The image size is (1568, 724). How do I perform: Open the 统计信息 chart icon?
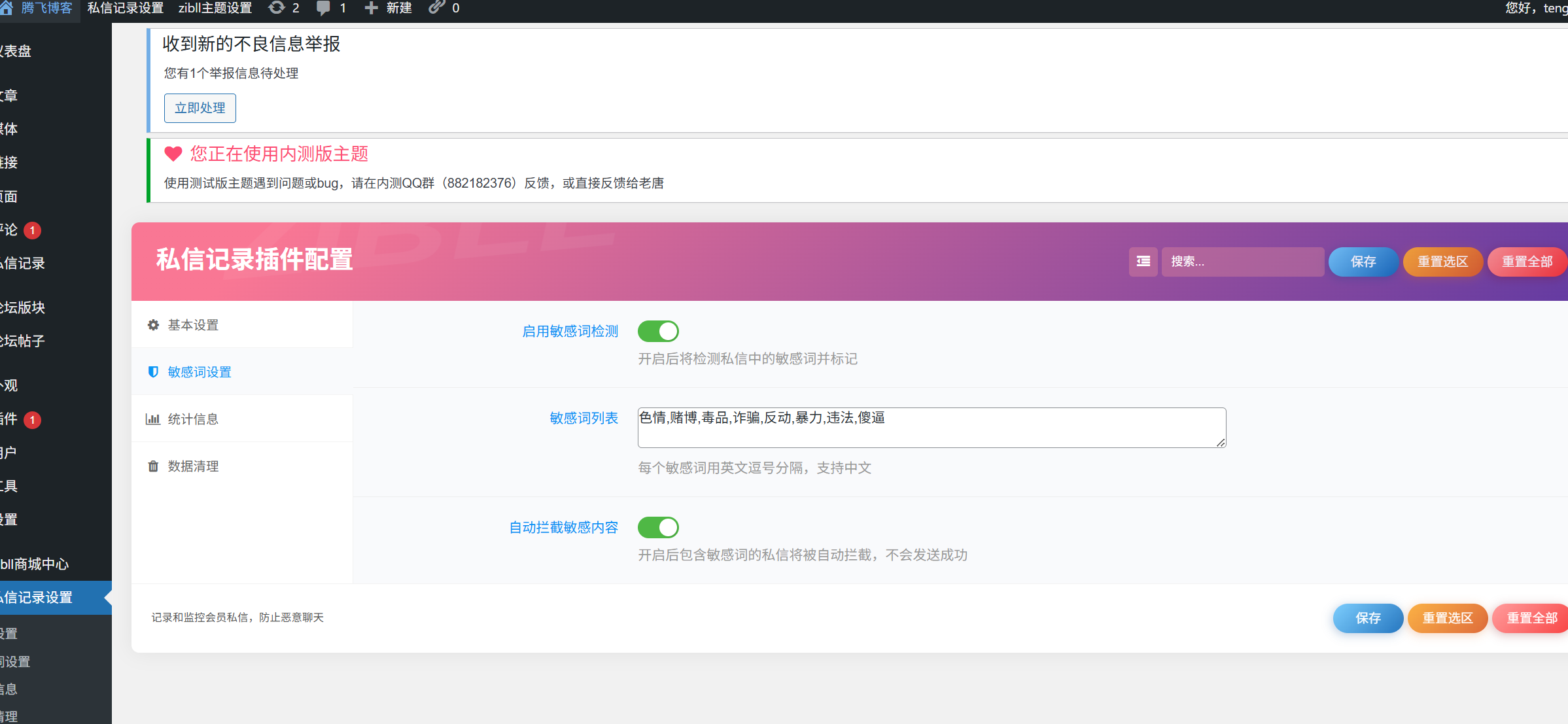click(x=153, y=419)
